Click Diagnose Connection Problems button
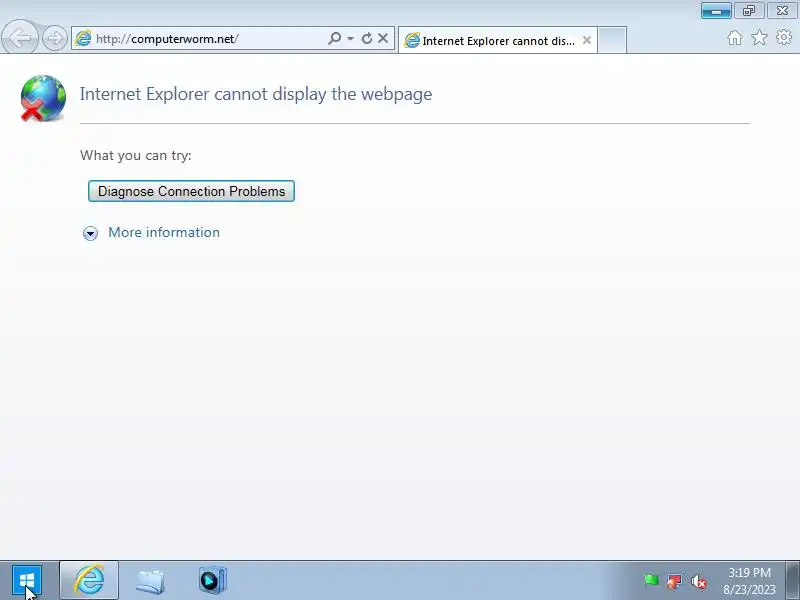This screenshot has width=800, height=600. click(x=191, y=191)
